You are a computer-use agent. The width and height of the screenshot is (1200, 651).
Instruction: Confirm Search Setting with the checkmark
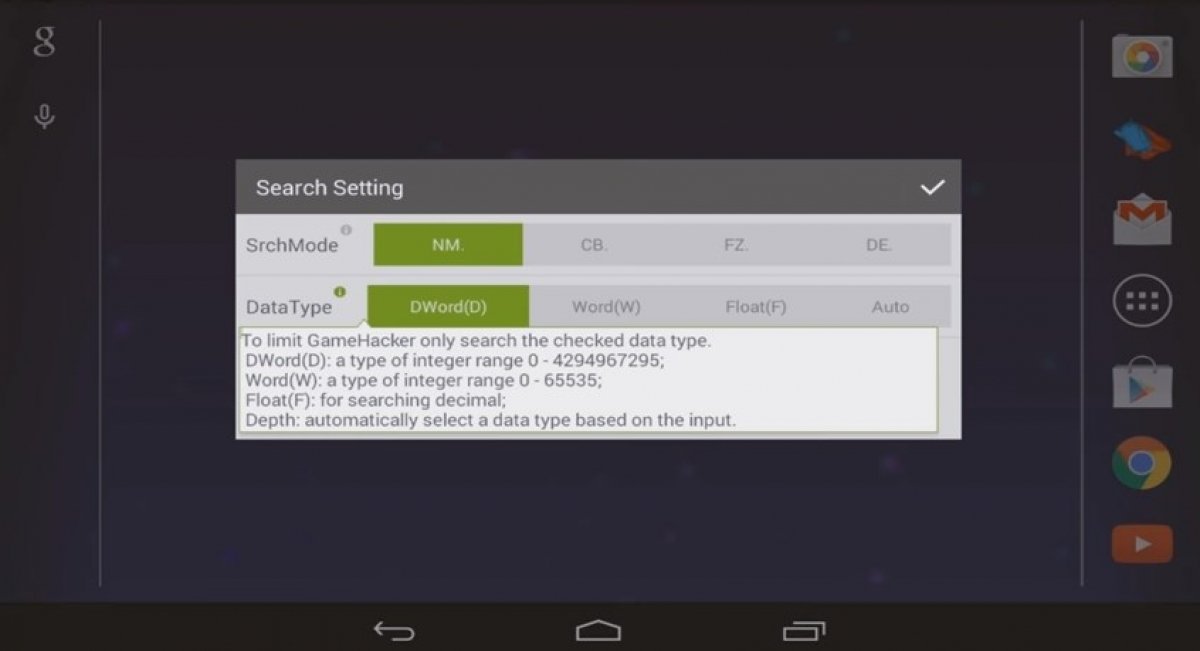(932, 187)
